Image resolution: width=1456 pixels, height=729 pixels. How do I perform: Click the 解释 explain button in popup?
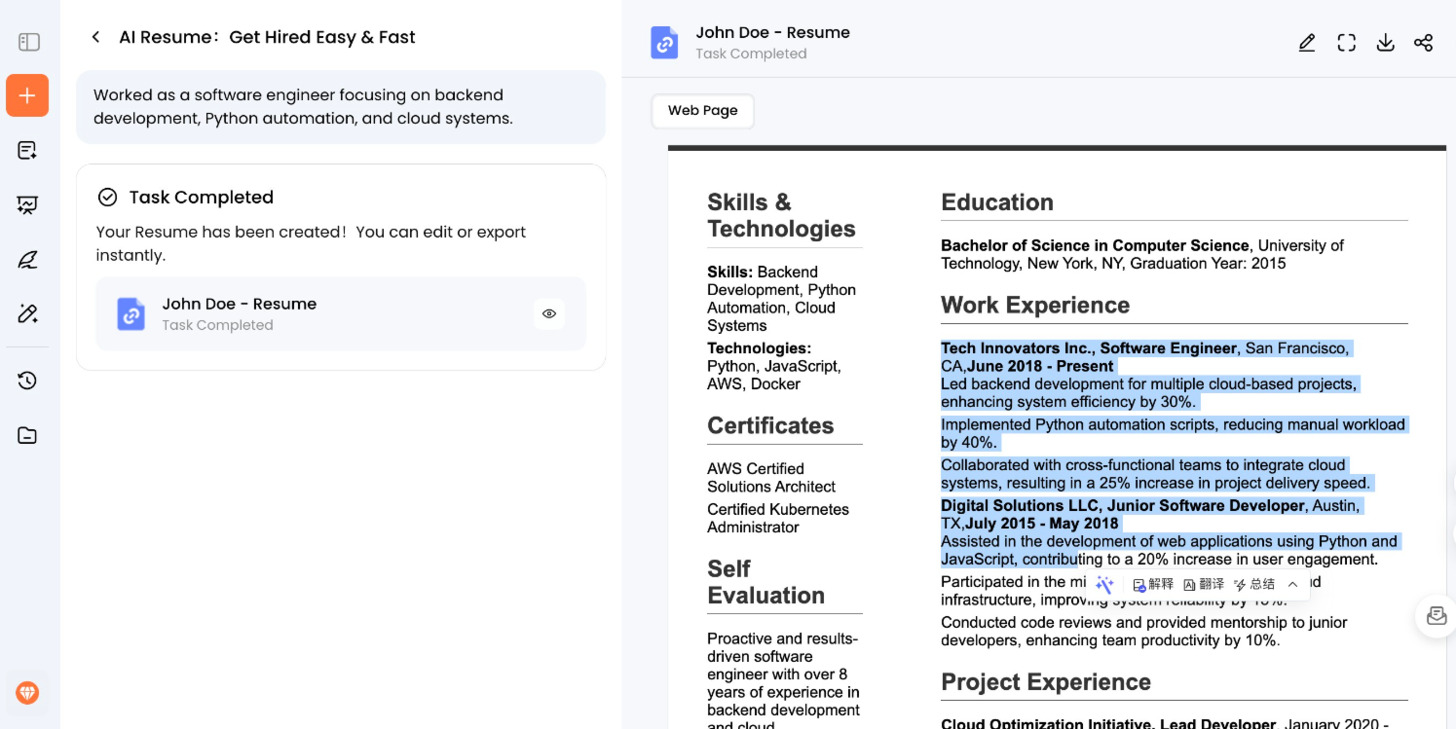coord(1153,585)
